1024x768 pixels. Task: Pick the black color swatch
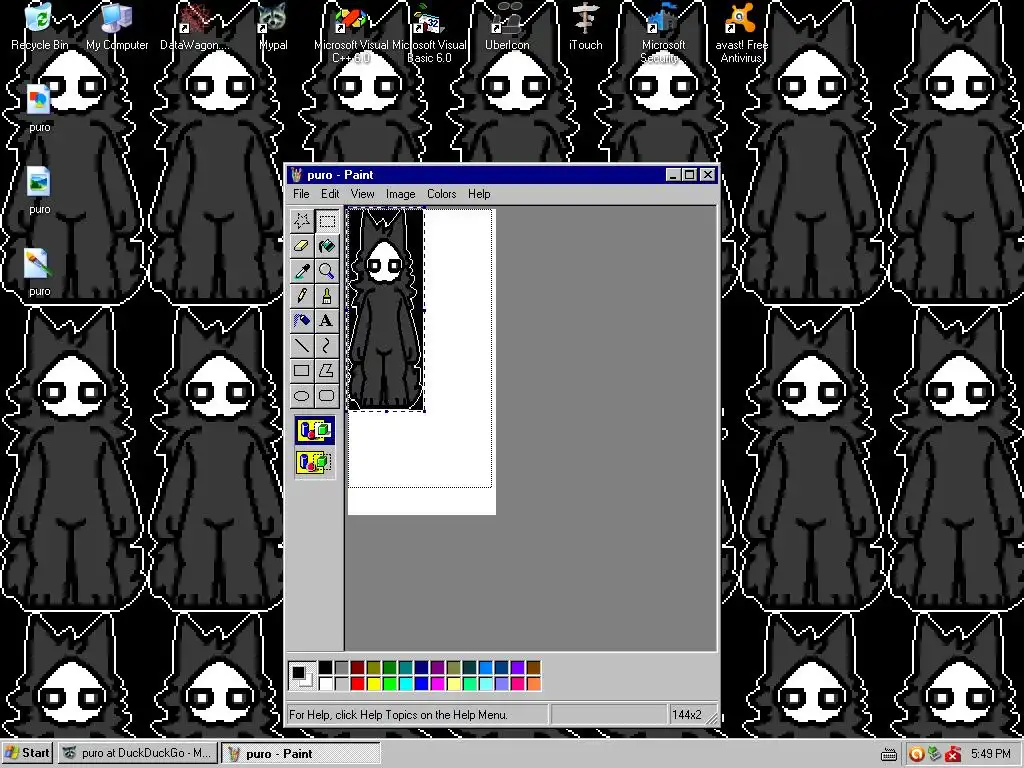click(x=325, y=667)
